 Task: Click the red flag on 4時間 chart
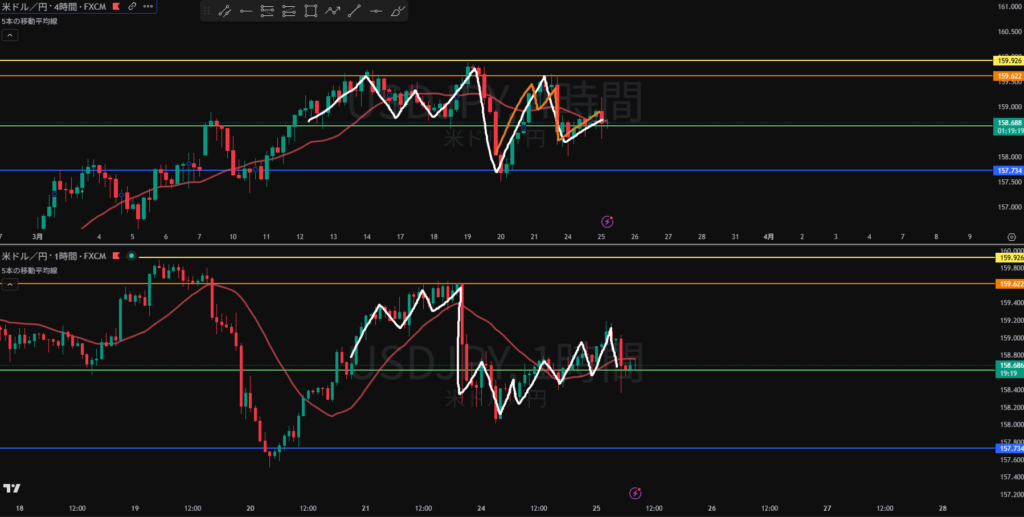[117, 7]
